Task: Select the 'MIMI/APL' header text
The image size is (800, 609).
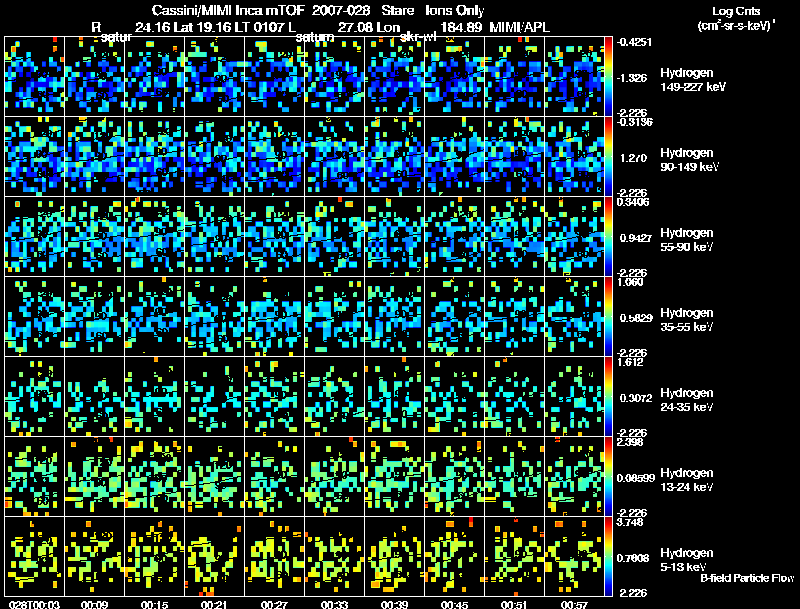Action: tap(519, 27)
